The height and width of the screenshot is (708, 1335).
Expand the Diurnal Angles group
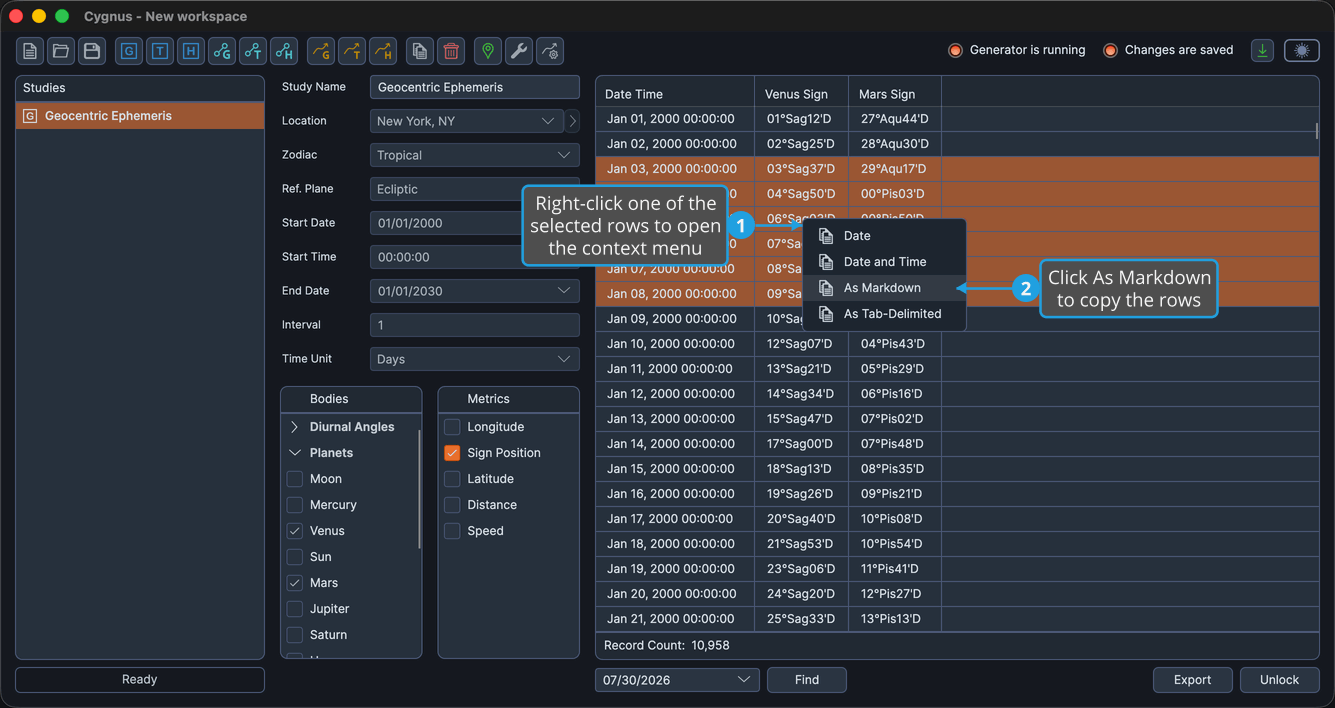295,427
